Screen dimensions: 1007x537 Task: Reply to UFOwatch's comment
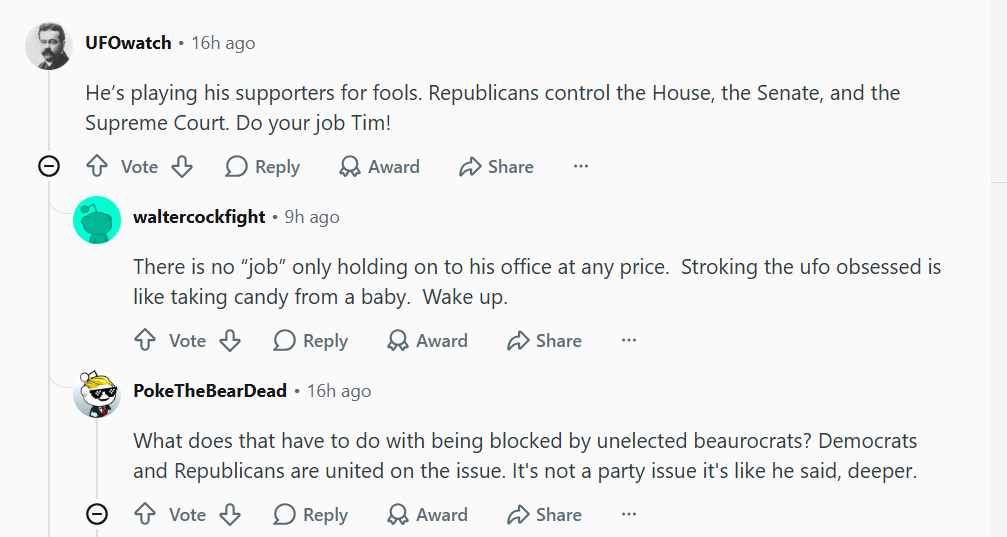(263, 166)
